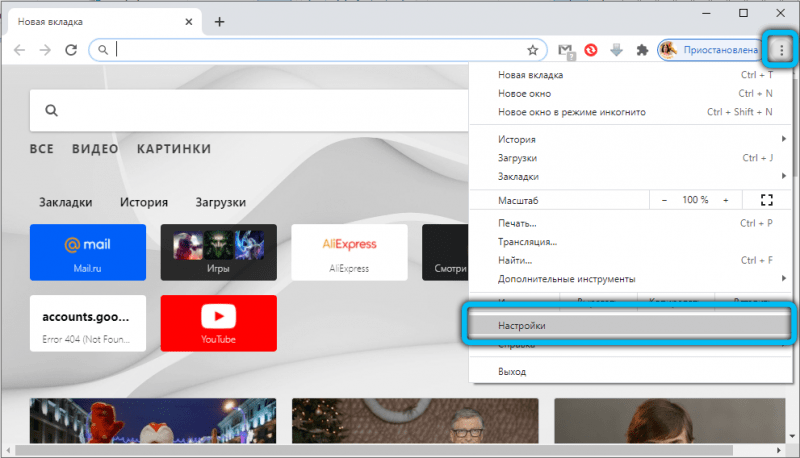Open the news image with Santa mitten
Screen dimensions: 800x458
tap(153, 421)
